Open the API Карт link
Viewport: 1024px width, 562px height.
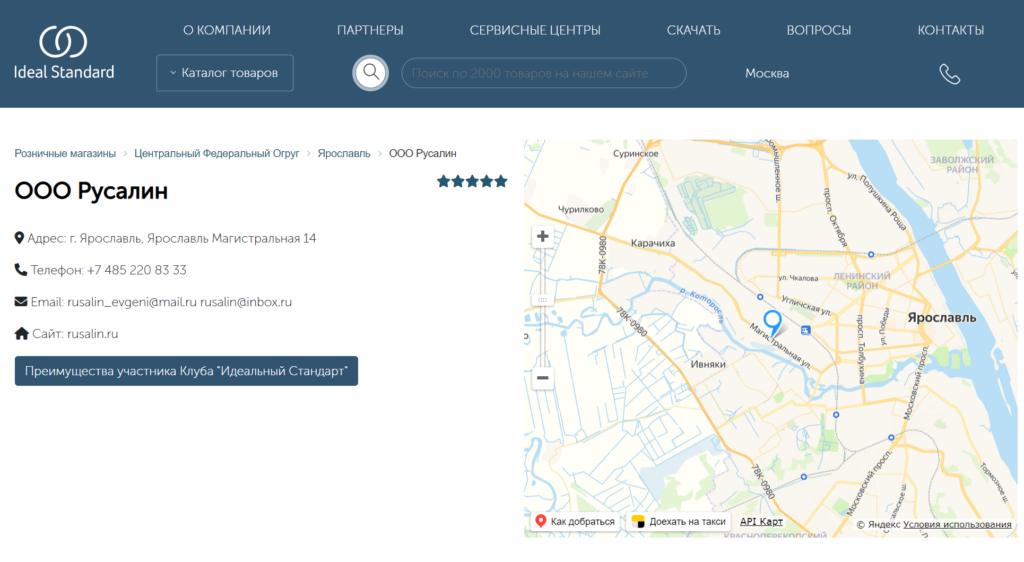pyautogui.click(x=761, y=522)
